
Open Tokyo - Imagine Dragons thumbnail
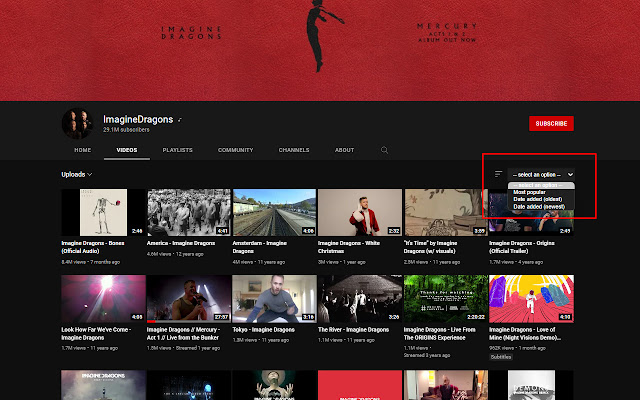click(x=274, y=299)
